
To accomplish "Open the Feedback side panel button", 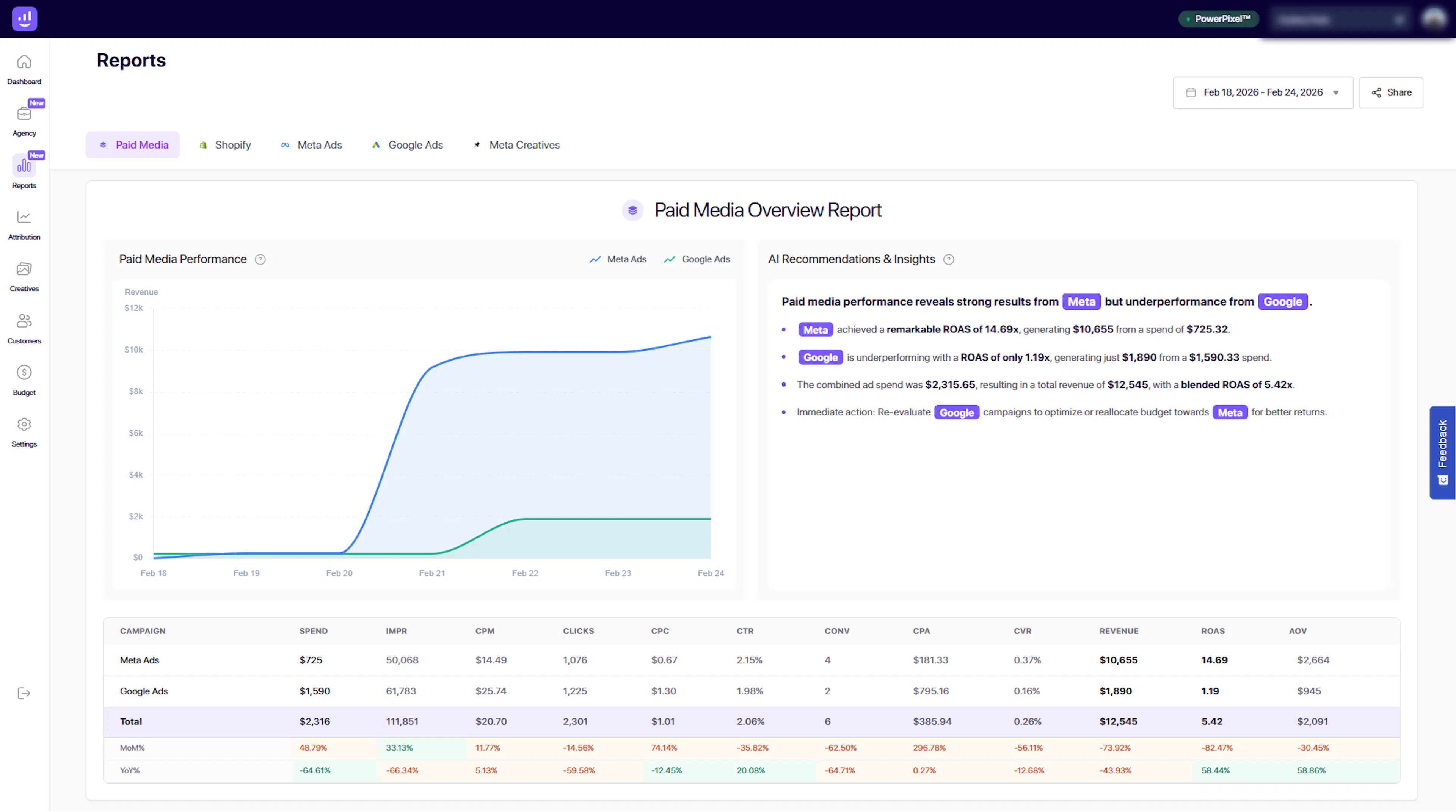I will (x=1442, y=452).
